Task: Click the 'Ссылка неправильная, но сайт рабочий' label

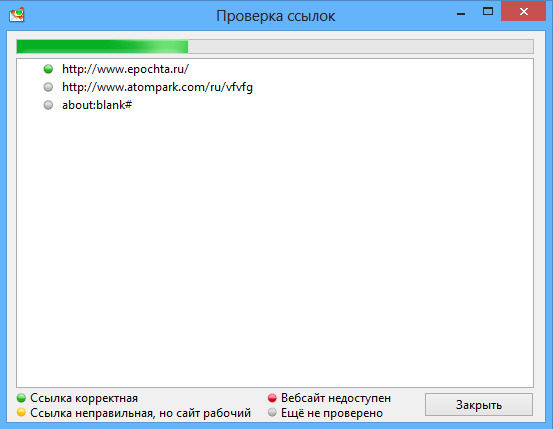Action: pyautogui.click(x=140, y=413)
